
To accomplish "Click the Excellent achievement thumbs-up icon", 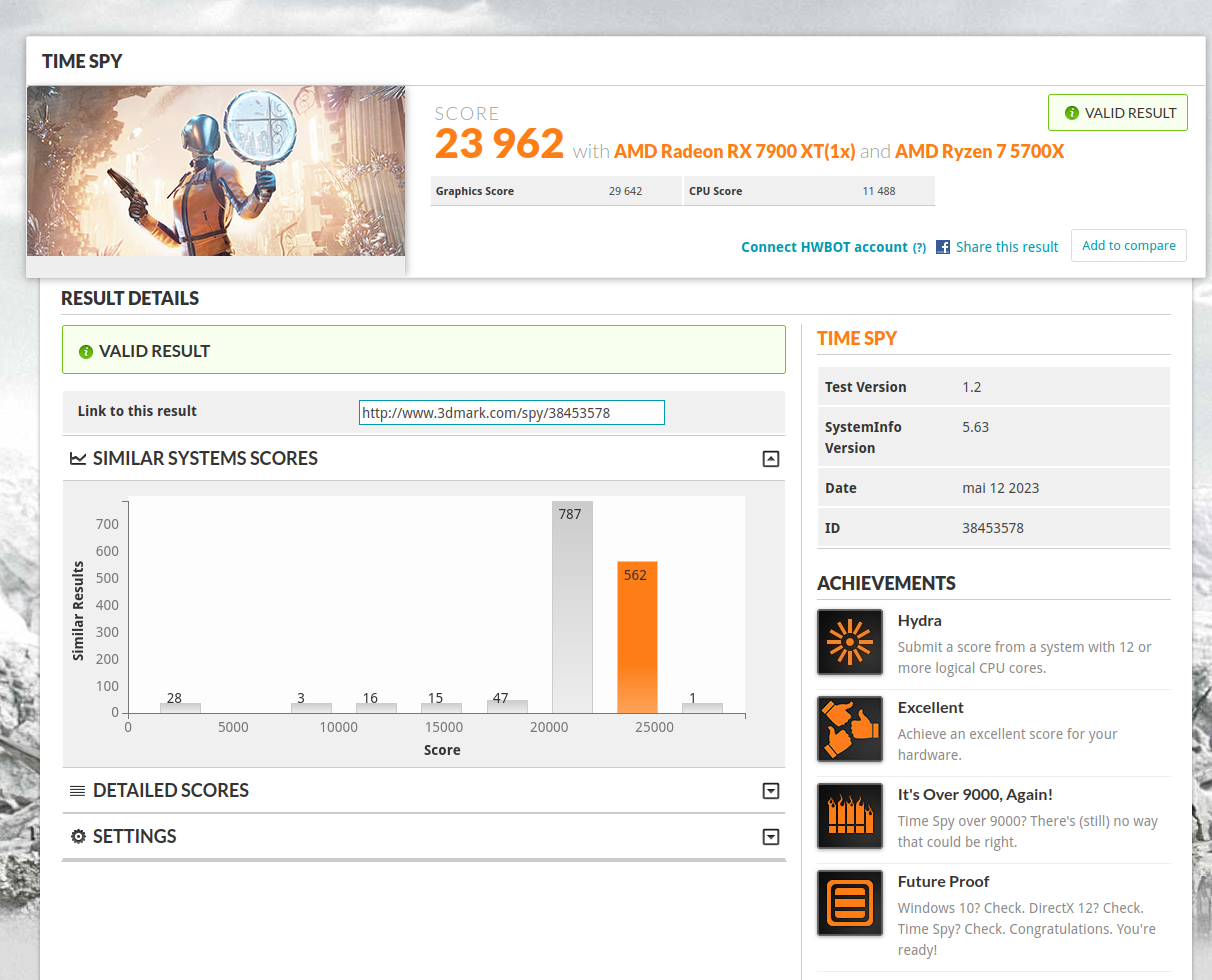I will coord(850,729).
